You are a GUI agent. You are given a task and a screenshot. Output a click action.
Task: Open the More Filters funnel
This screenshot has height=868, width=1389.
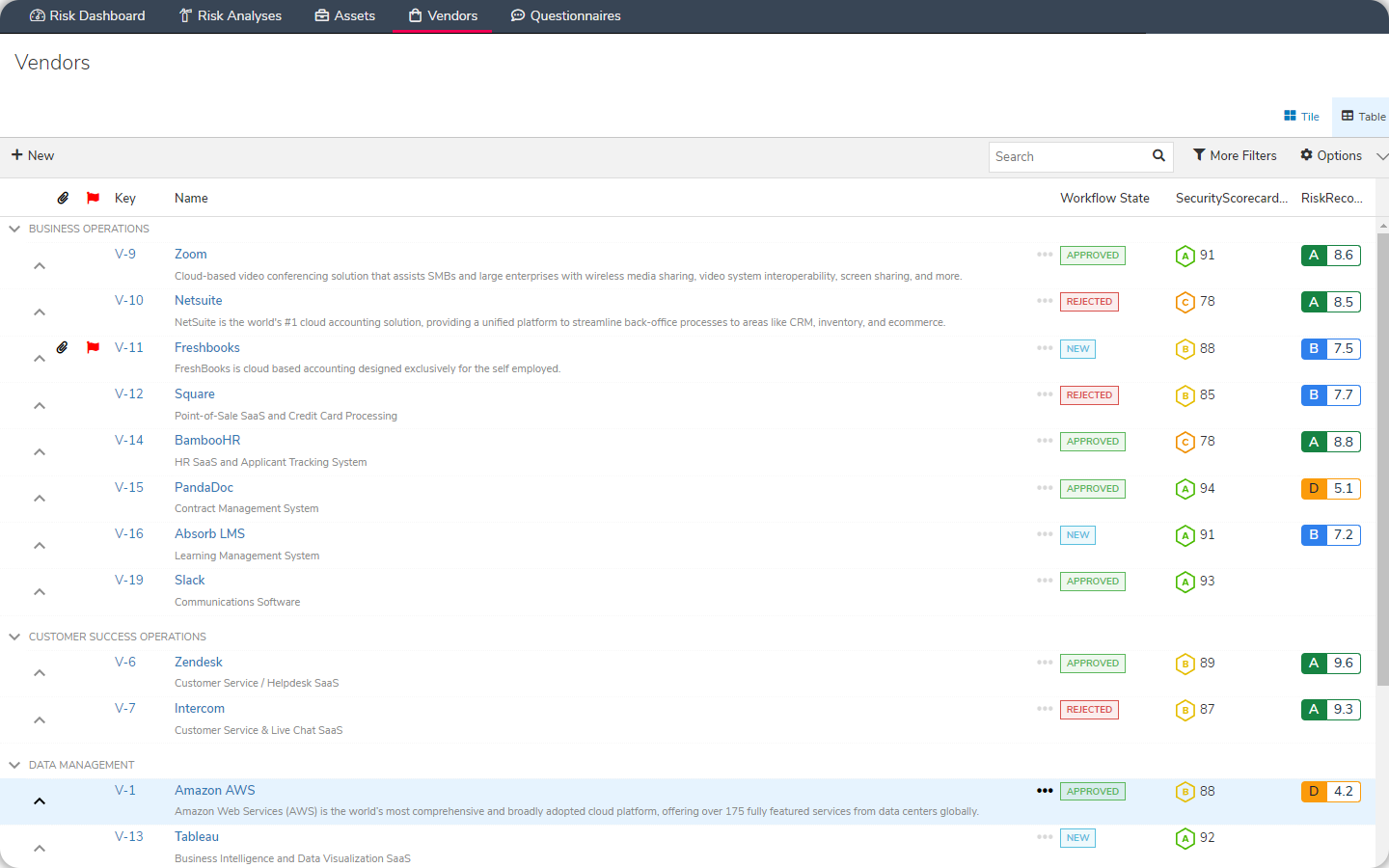click(x=1199, y=155)
